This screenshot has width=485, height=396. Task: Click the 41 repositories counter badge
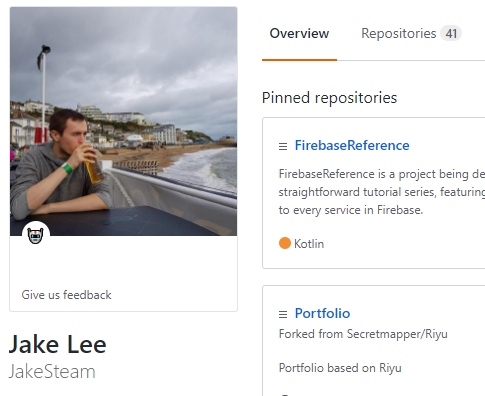click(451, 33)
